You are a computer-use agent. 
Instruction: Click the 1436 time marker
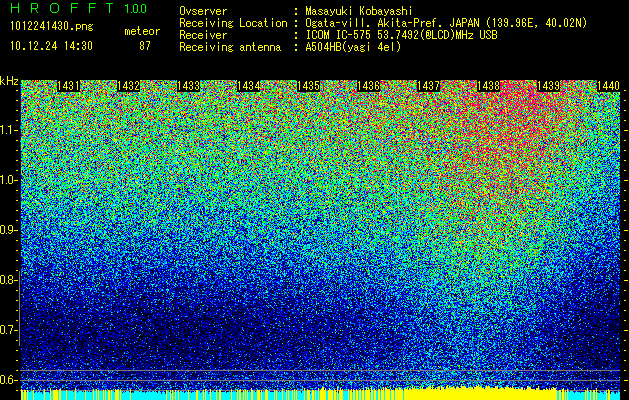369,86
